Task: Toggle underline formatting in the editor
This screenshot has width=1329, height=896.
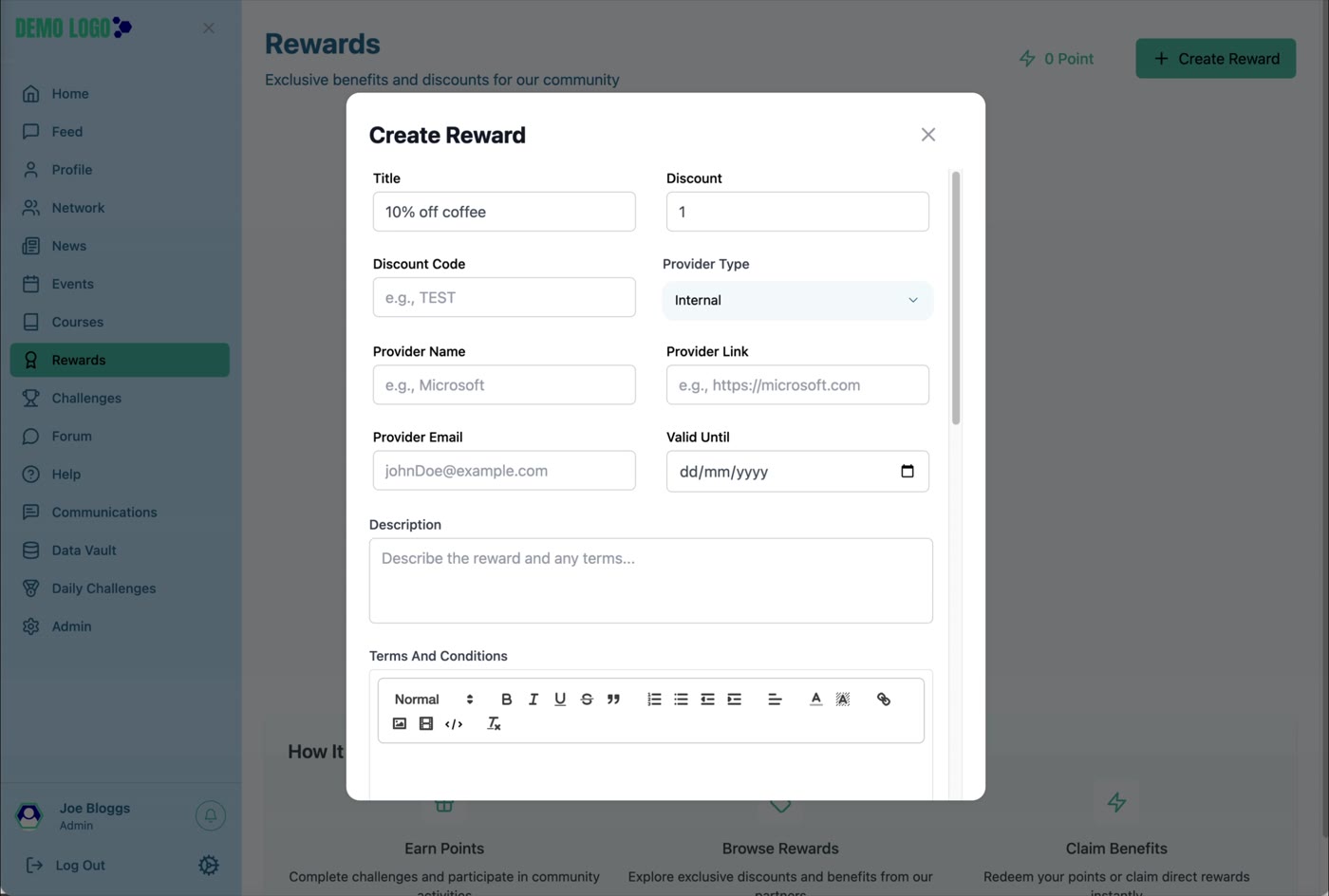Action: 560,699
